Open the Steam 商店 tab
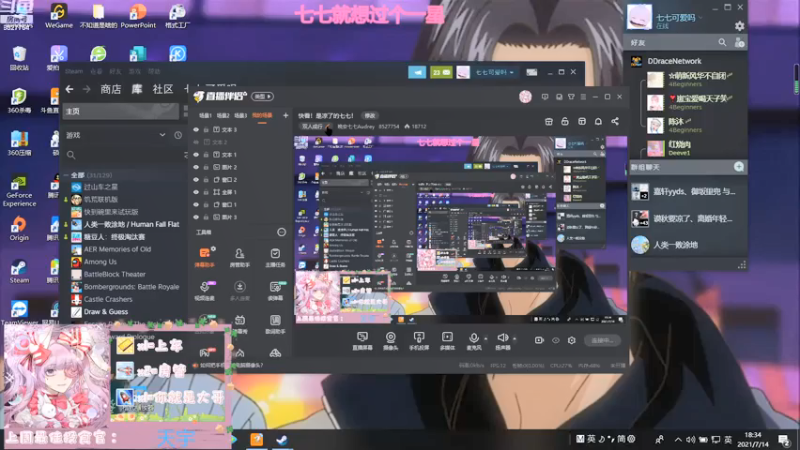The image size is (800, 450). point(110,89)
